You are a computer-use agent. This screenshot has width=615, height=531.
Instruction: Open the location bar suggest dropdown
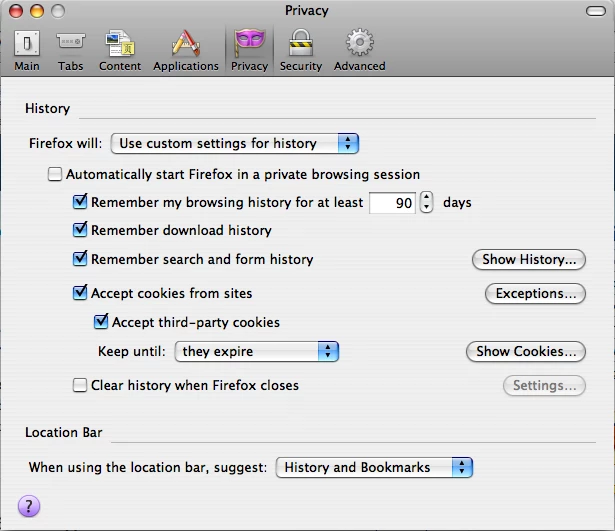click(374, 467)
